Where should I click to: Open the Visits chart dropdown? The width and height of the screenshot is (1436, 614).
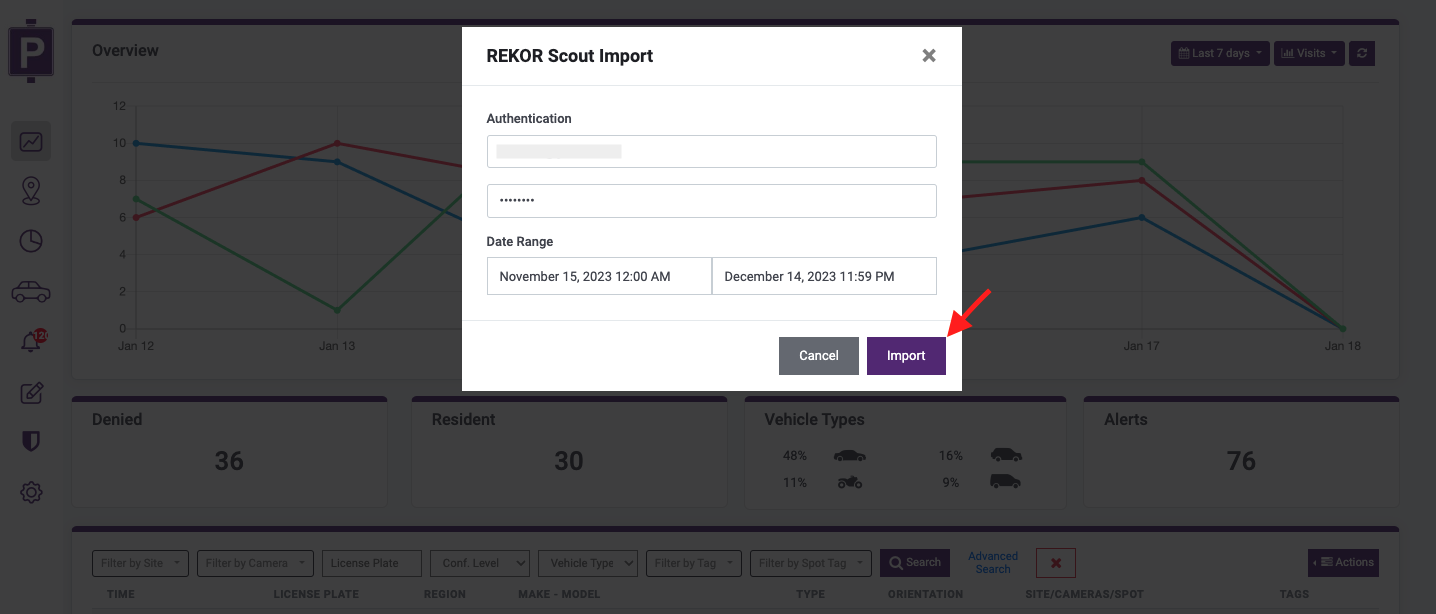[1309, 53]
